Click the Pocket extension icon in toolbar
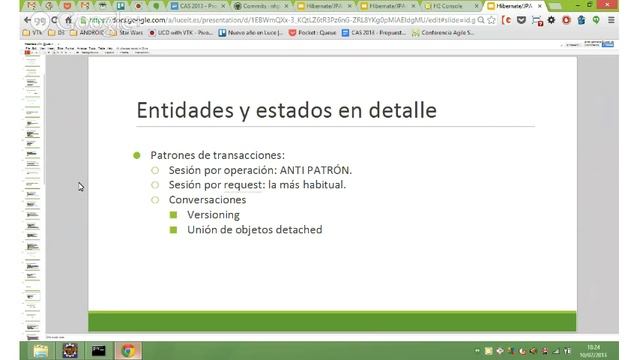Viewport: 640px width, 360px height. (521, 20)
